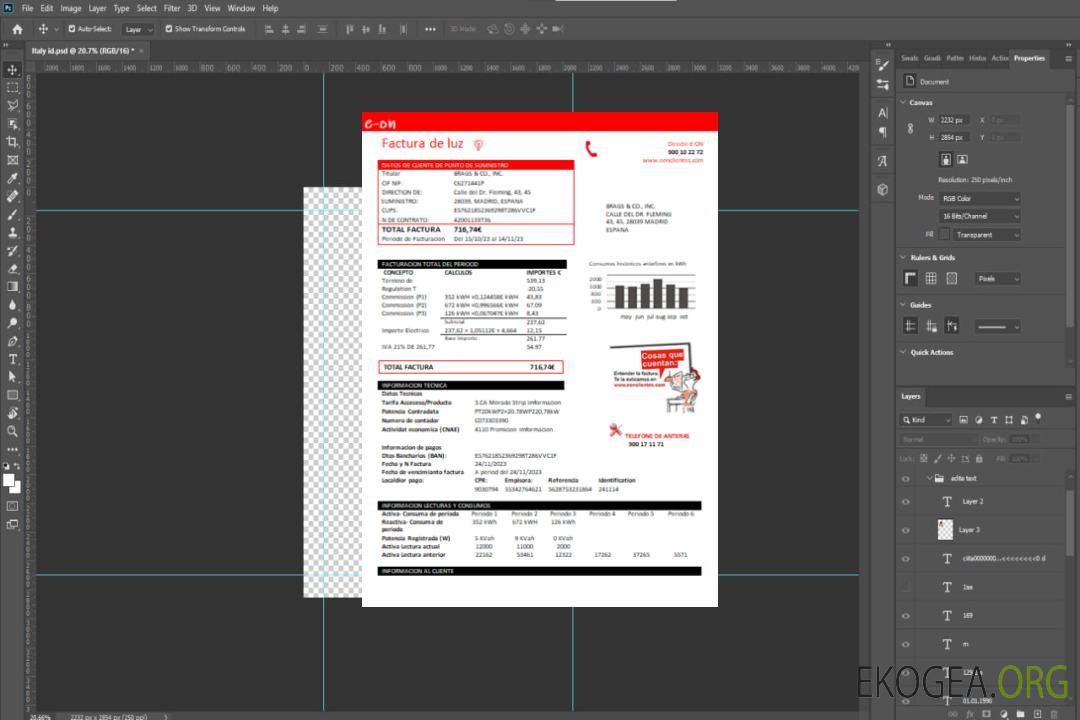
Task: Select the Crop tool
Action: 13,142
